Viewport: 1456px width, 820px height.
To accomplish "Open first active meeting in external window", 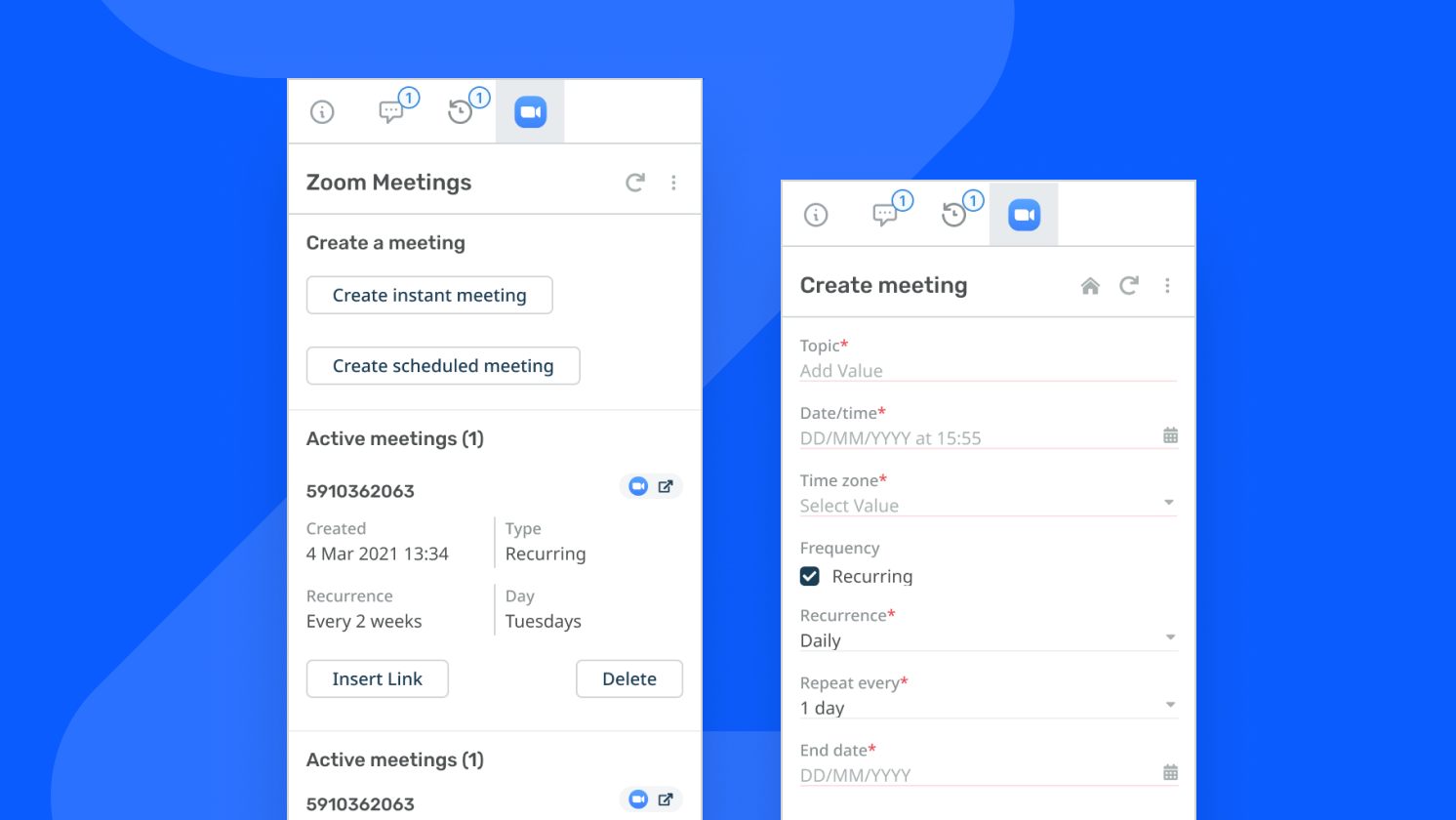I will (x=666, y=486).
